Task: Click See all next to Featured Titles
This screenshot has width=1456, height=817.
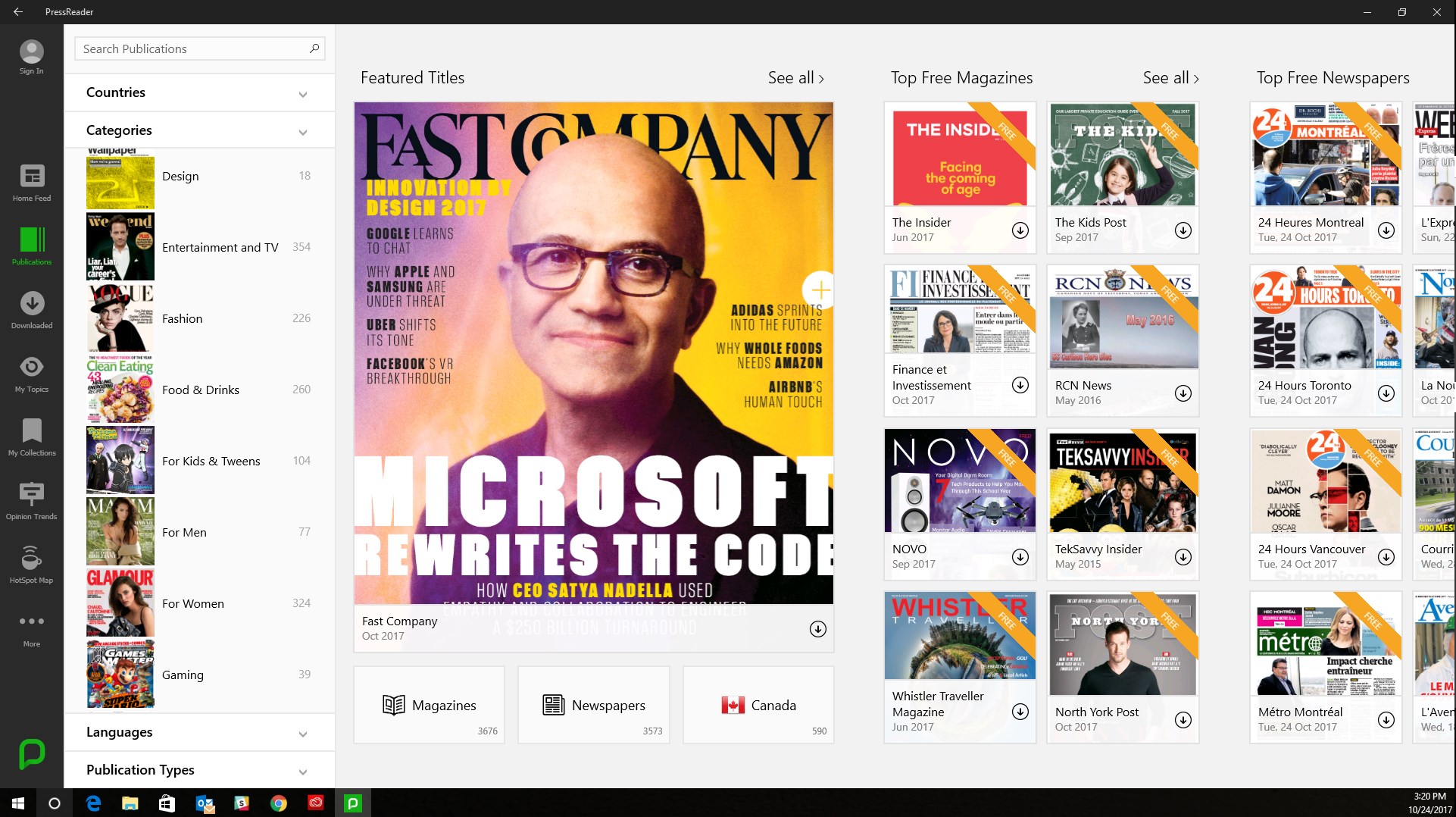Action: tap(795, 77)
